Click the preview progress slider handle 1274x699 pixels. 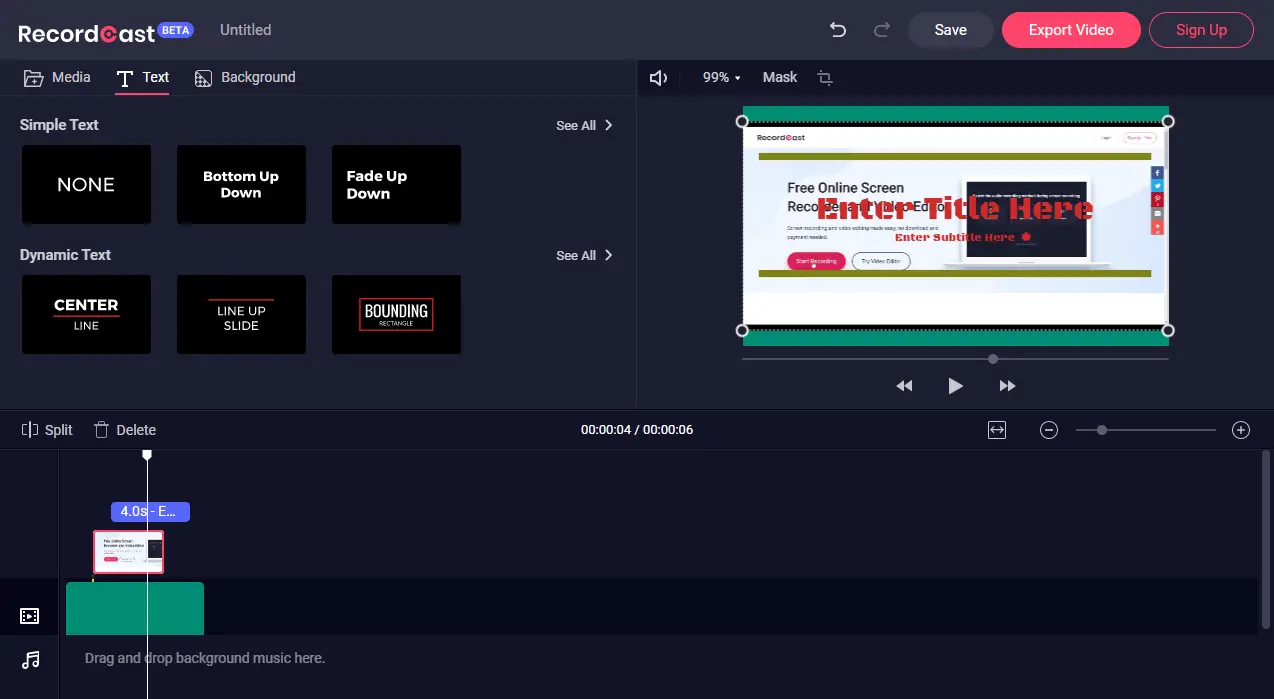click(x=992, y=358)
